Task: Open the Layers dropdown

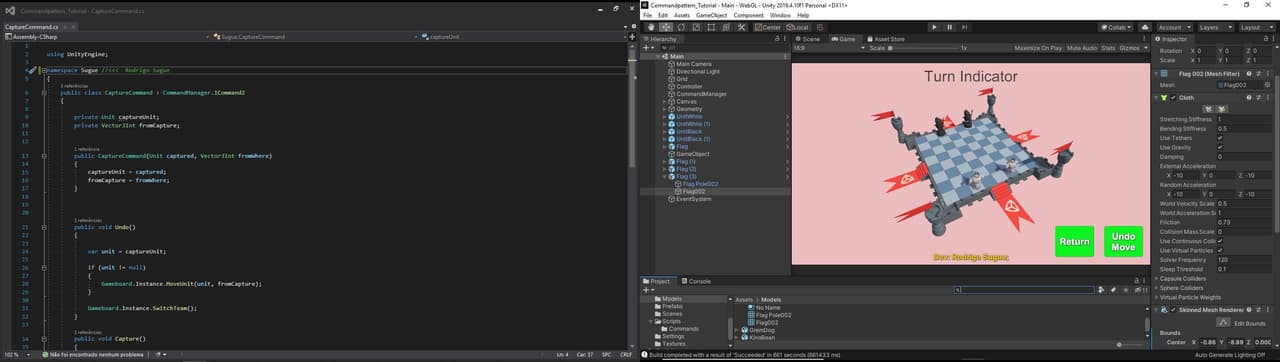Action: click(1216, 27)
